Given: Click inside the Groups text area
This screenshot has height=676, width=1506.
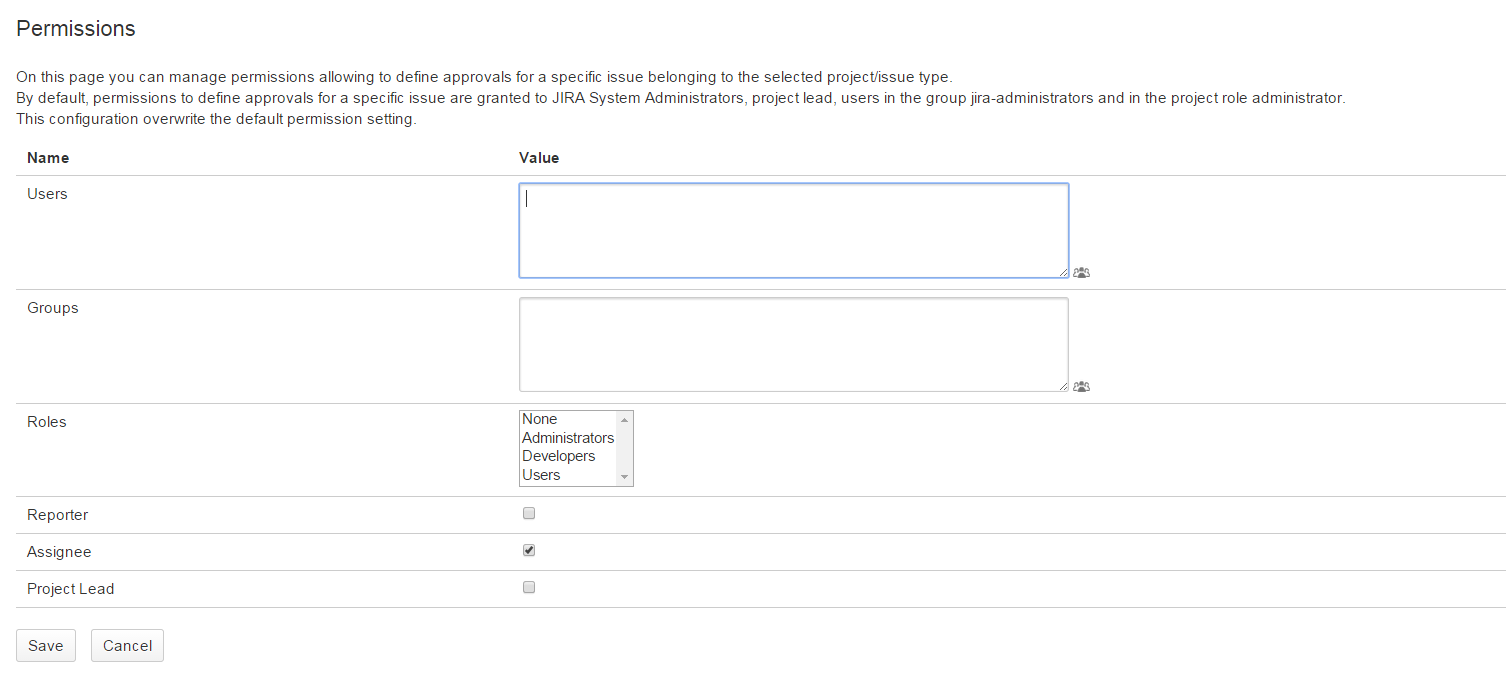Looking at the screenshot, I should click(x=793, y=344).
